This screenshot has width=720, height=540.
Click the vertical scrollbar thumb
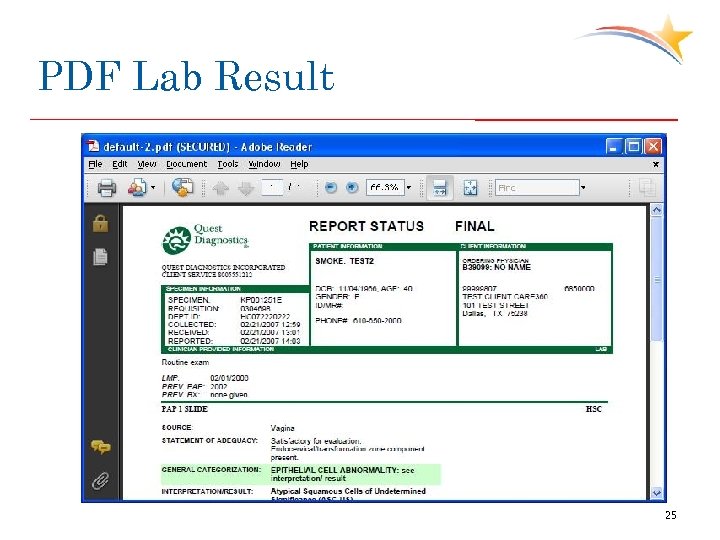(657, 279)
